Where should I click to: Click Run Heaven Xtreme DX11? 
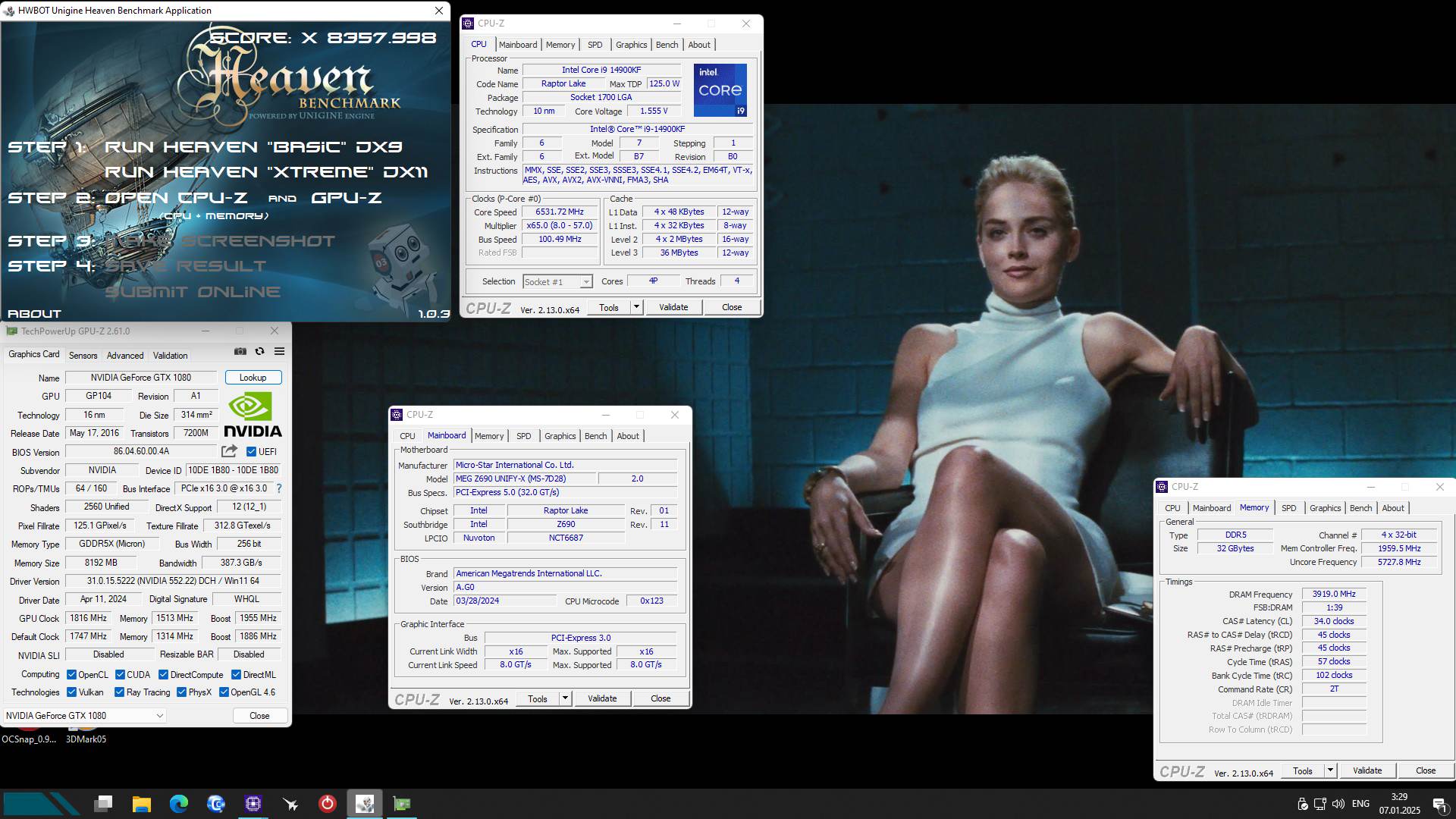click(266, 172)
